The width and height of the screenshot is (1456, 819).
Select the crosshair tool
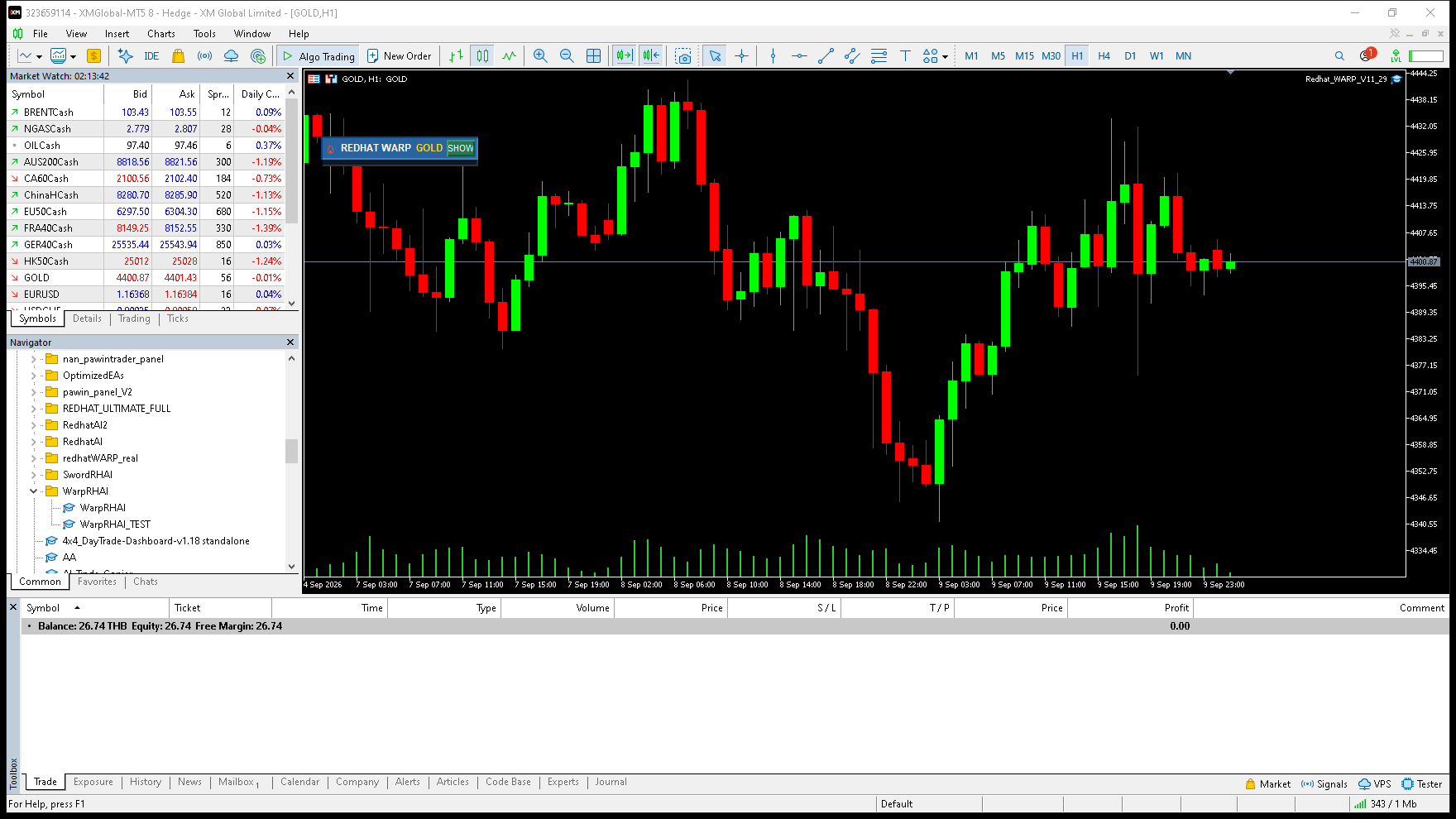point(741,56)
